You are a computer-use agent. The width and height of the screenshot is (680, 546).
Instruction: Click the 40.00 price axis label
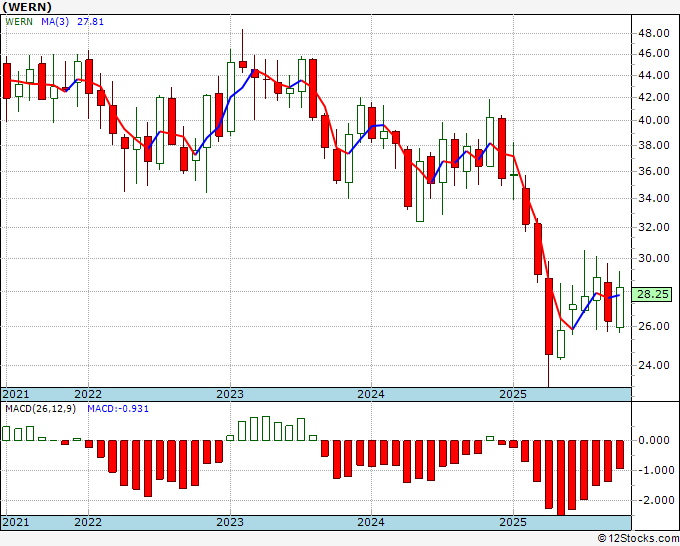653,120
